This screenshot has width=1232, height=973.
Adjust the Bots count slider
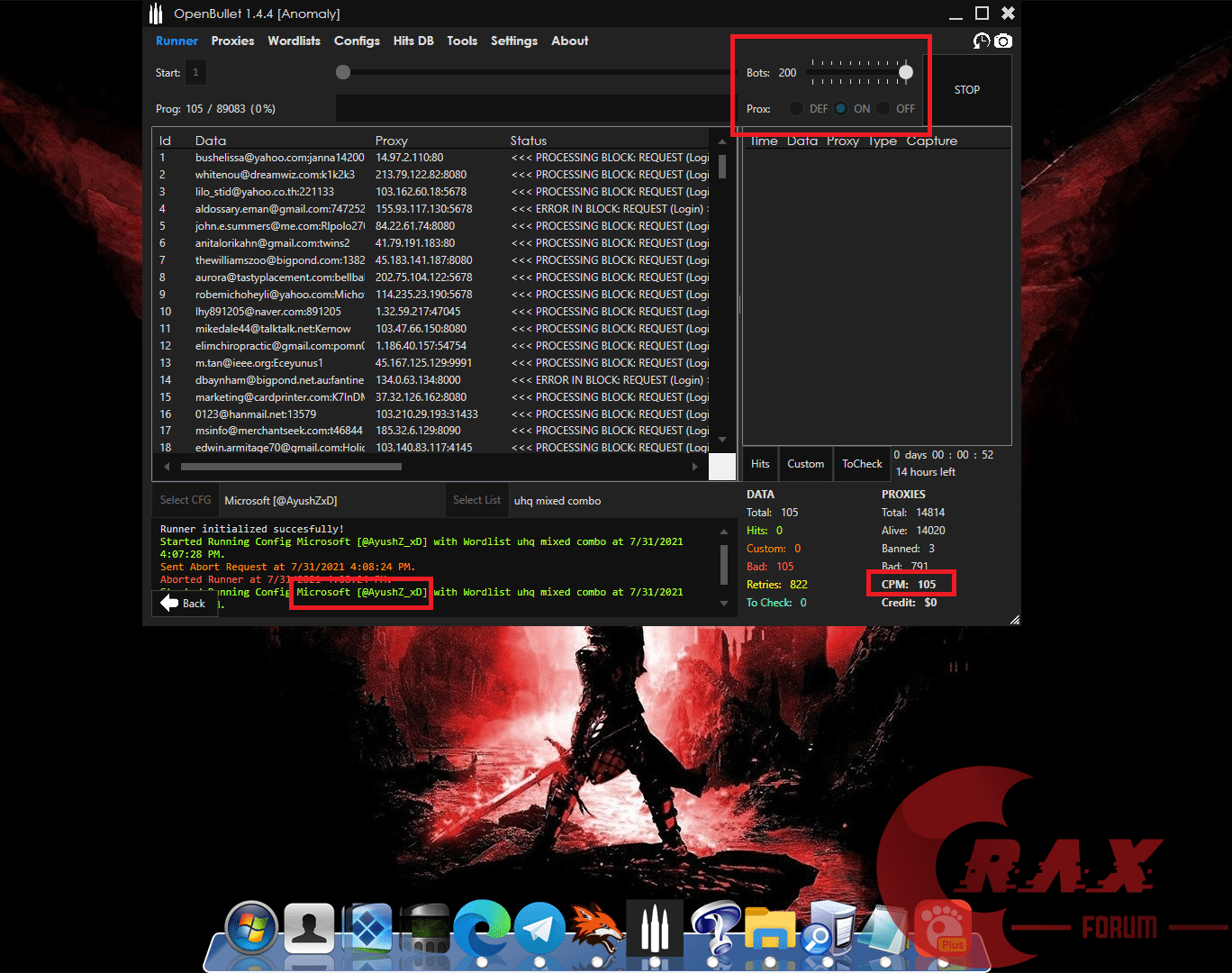coord(905,72)
